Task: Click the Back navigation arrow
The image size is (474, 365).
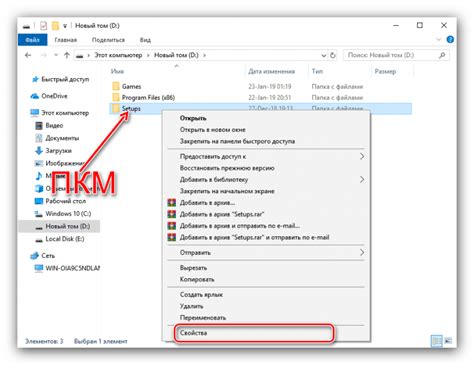Action: coord(28,55)
